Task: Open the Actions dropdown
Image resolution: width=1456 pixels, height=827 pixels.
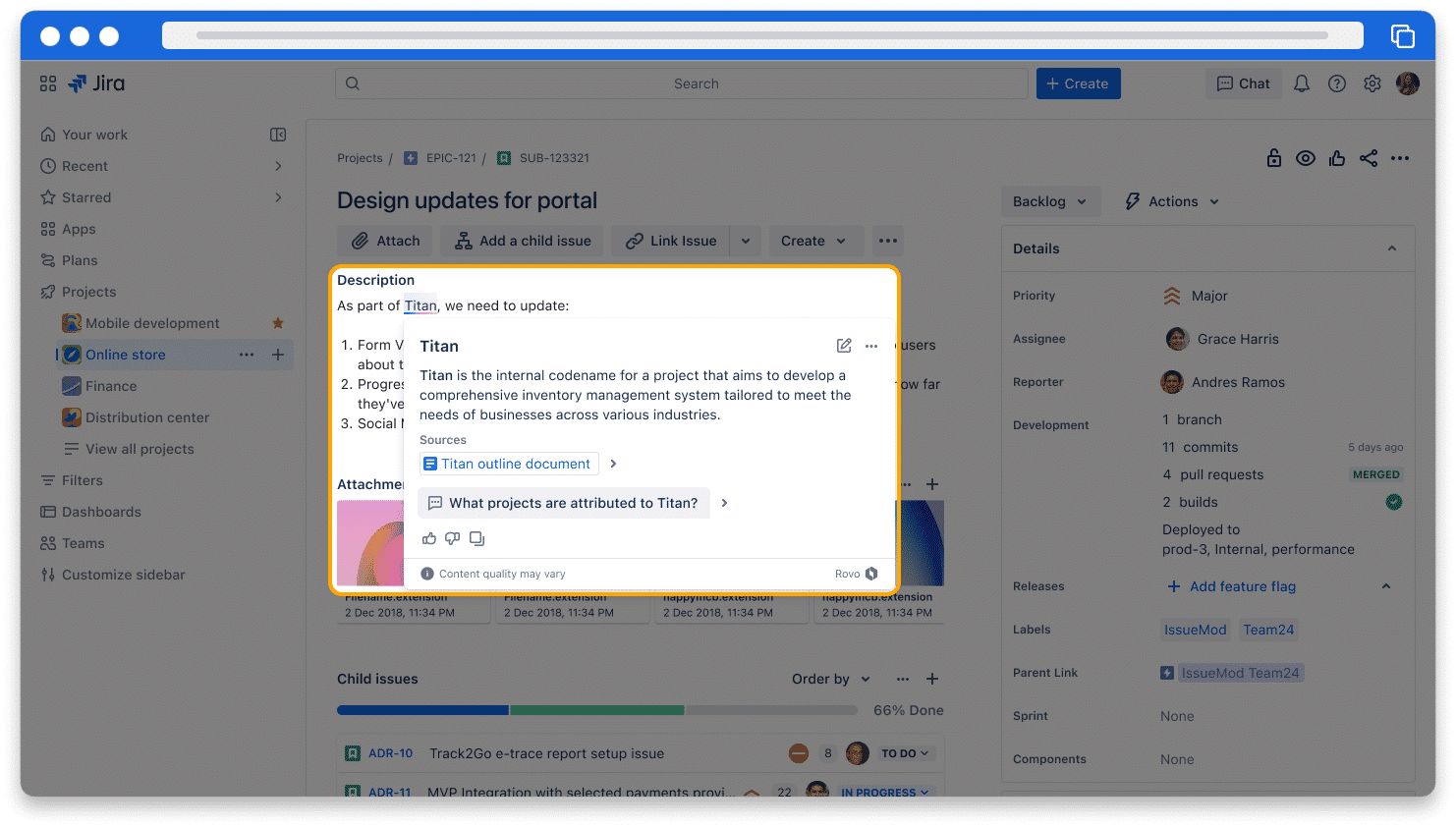Action: 1172,201
